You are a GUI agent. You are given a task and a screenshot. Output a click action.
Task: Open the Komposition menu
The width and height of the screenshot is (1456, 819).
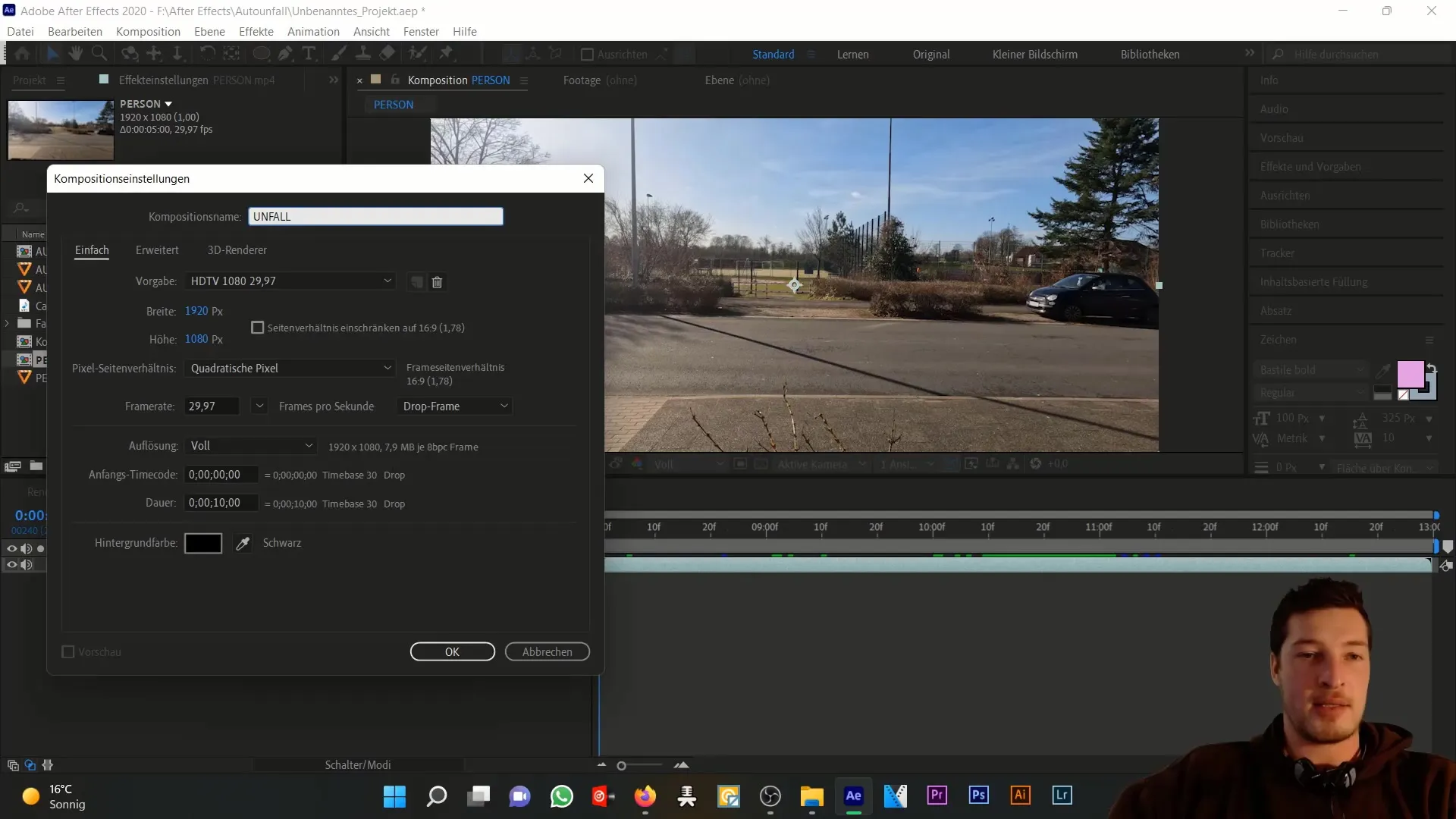(x=148, y=32)
